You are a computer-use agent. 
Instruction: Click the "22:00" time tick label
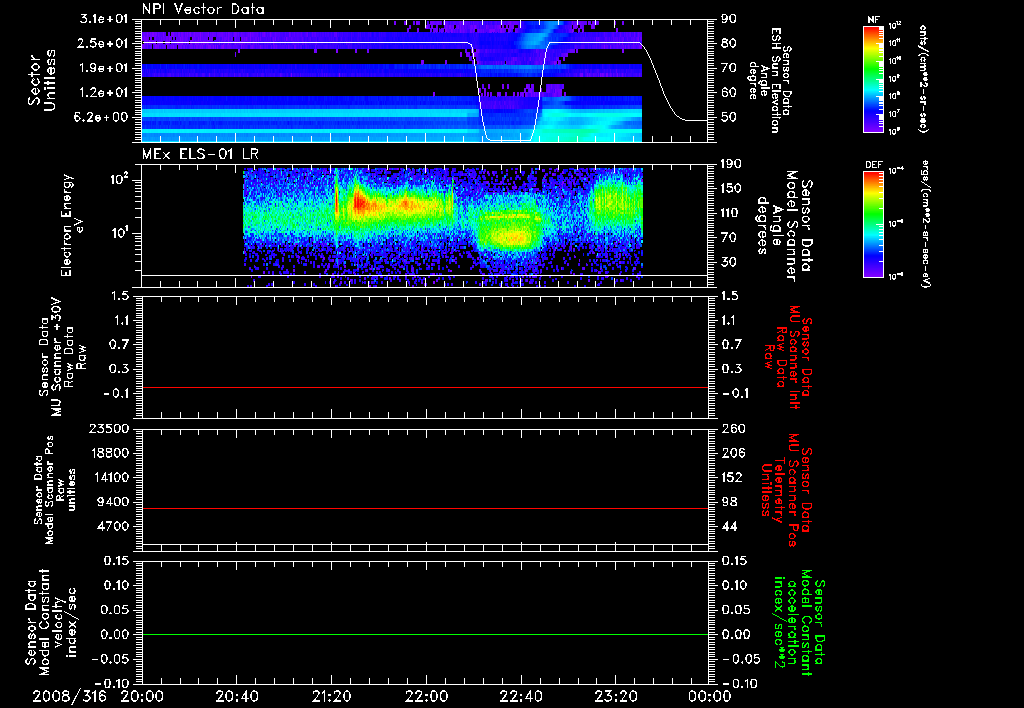click(x=426, y=697)
